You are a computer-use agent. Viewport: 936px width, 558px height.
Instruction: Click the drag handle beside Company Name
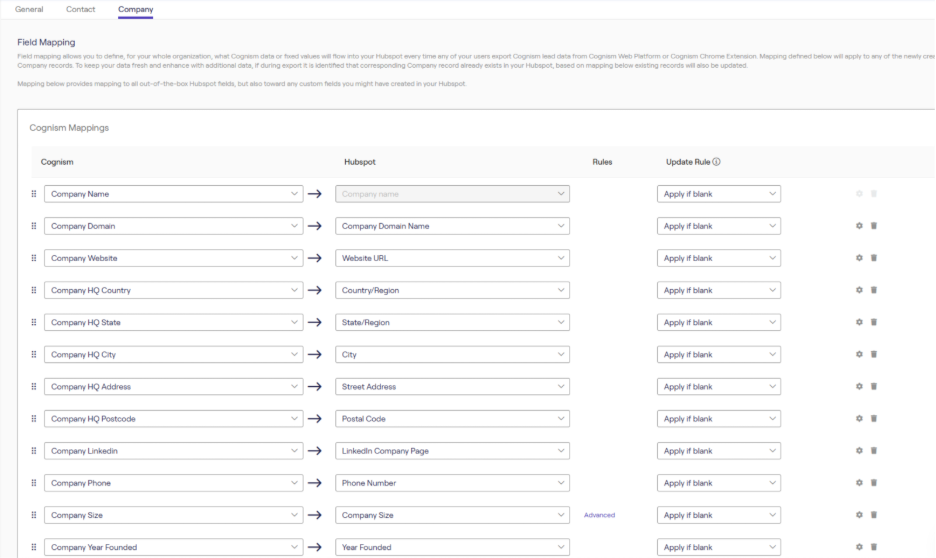[33, 194]
